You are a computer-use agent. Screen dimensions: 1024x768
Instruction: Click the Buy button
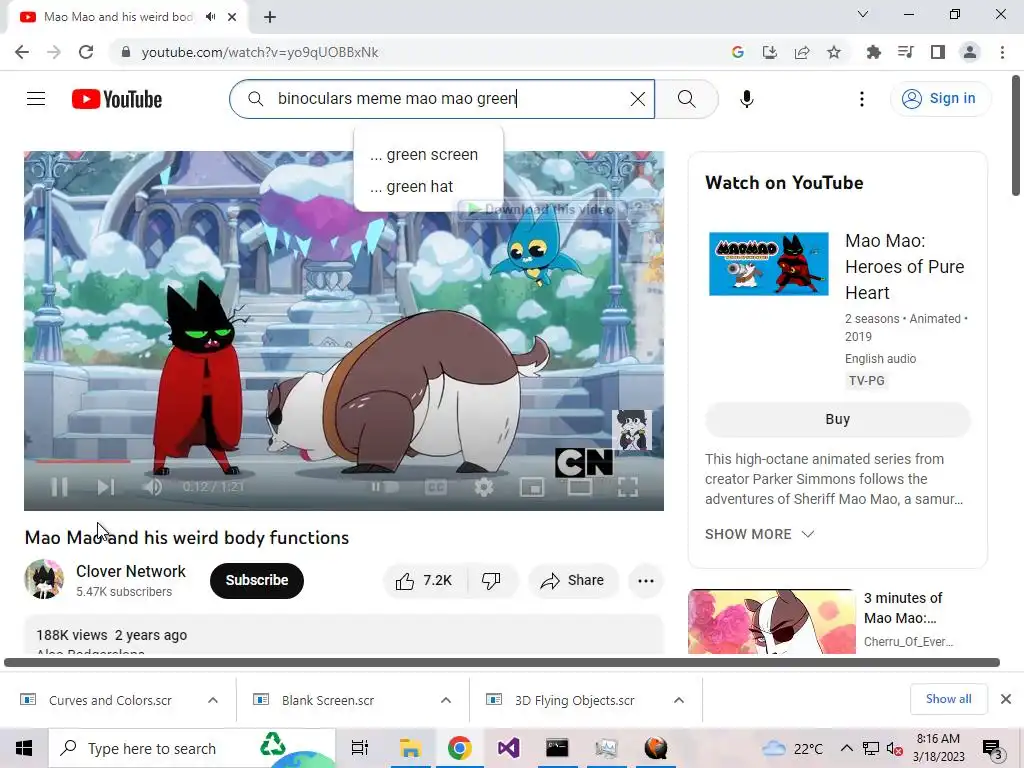tap(837, 419)
